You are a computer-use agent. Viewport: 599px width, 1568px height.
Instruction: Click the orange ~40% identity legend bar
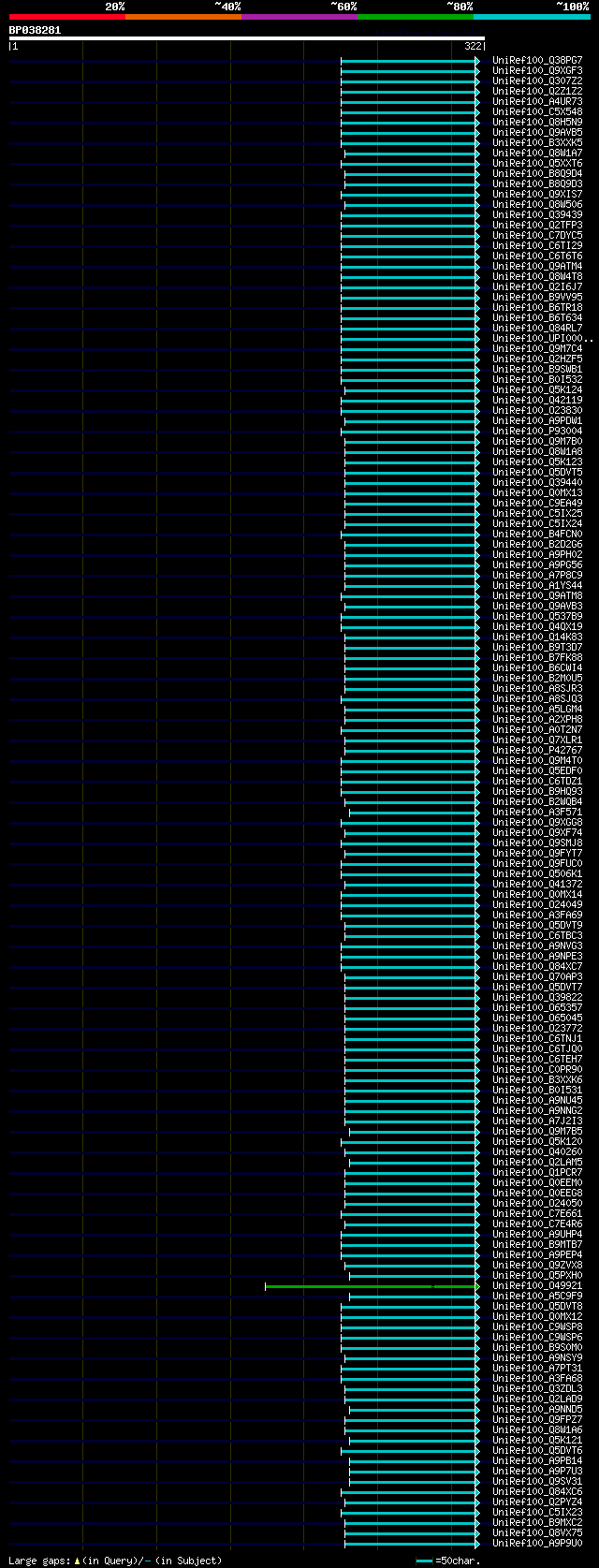(183, 17)
